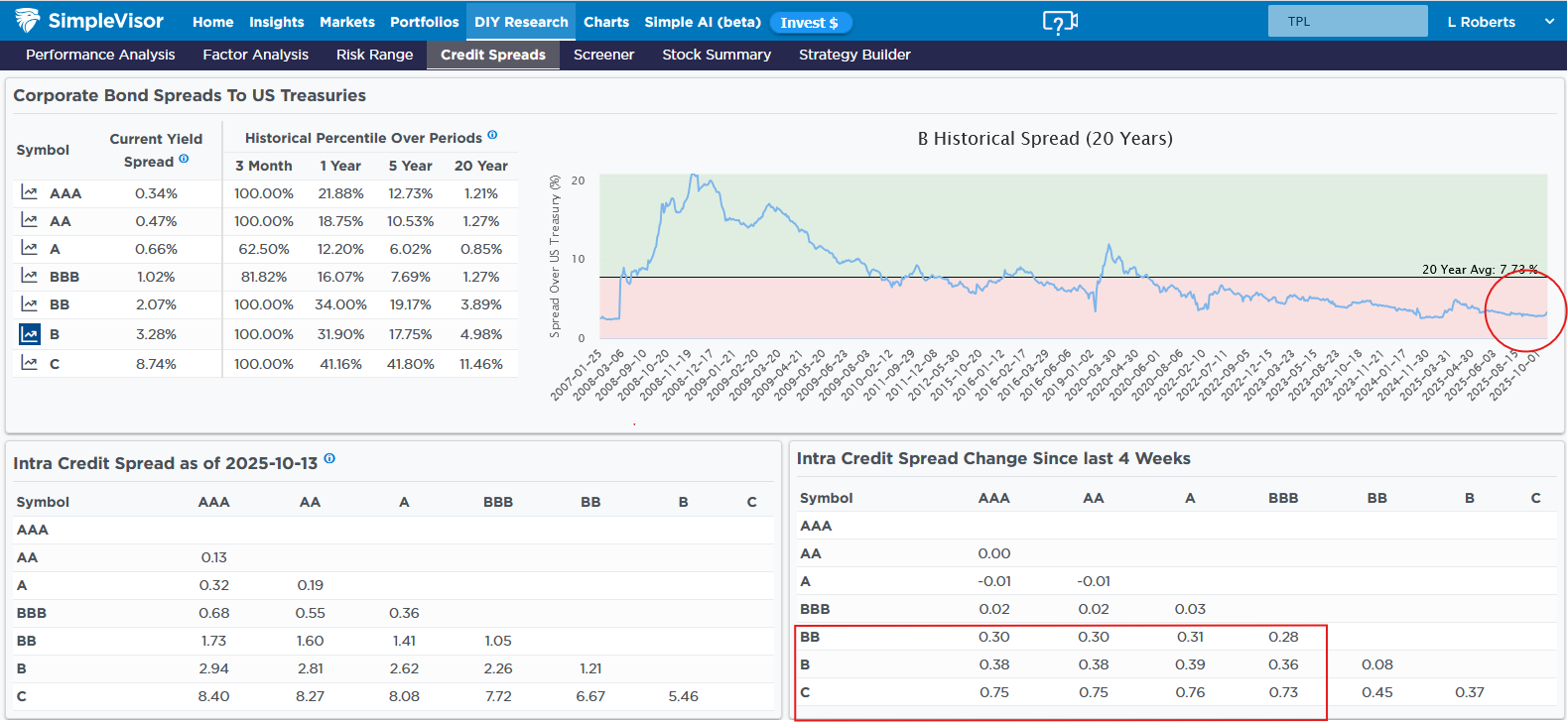Click the highlighted B chart icon

pyautogui.click(x=30, y=334)
